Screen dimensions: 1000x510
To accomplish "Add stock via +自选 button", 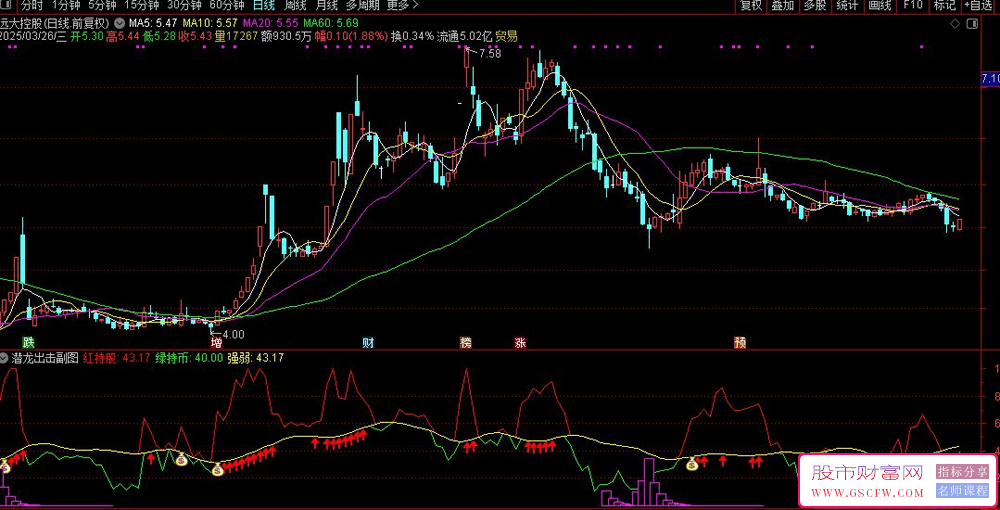I will 980,6.
